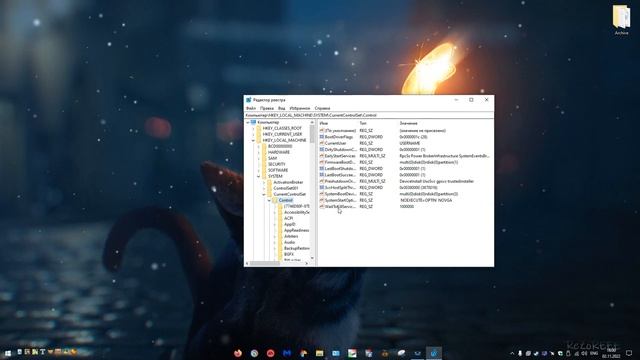
Task: Select the HKEY_CLASSES_ROOT key
Action: (282, 128)
